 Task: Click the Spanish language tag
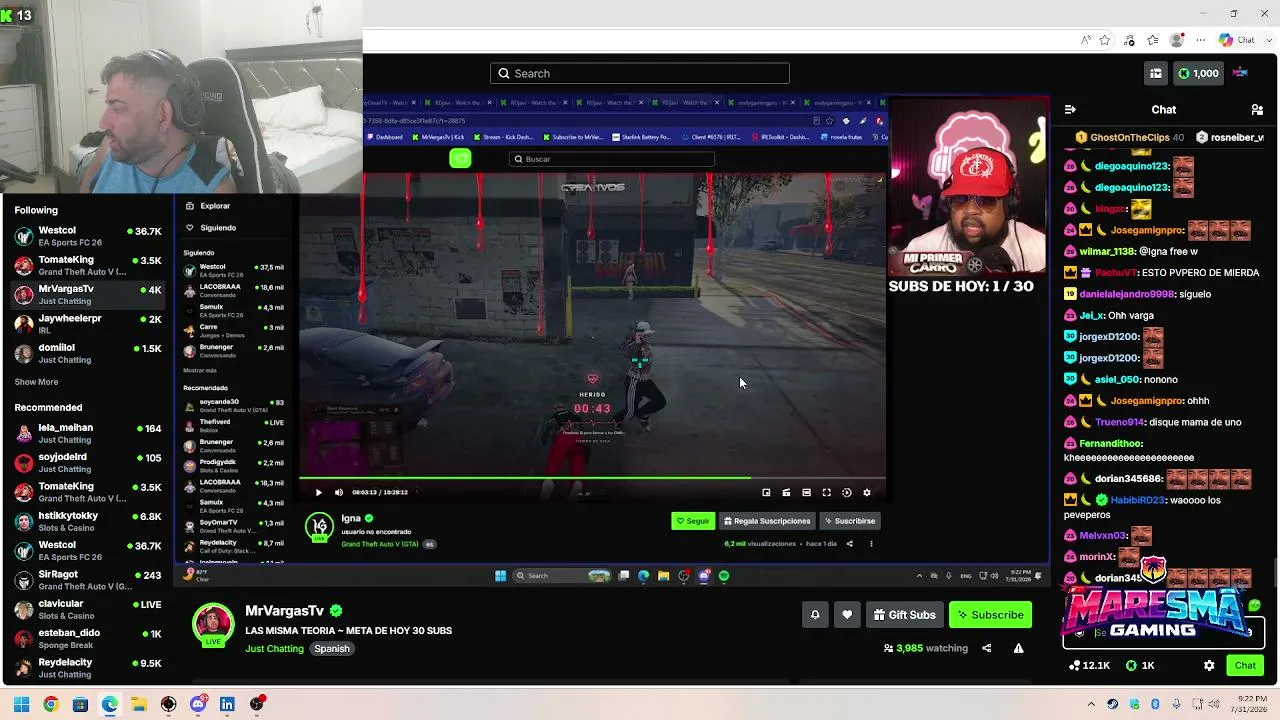[332, 649]
